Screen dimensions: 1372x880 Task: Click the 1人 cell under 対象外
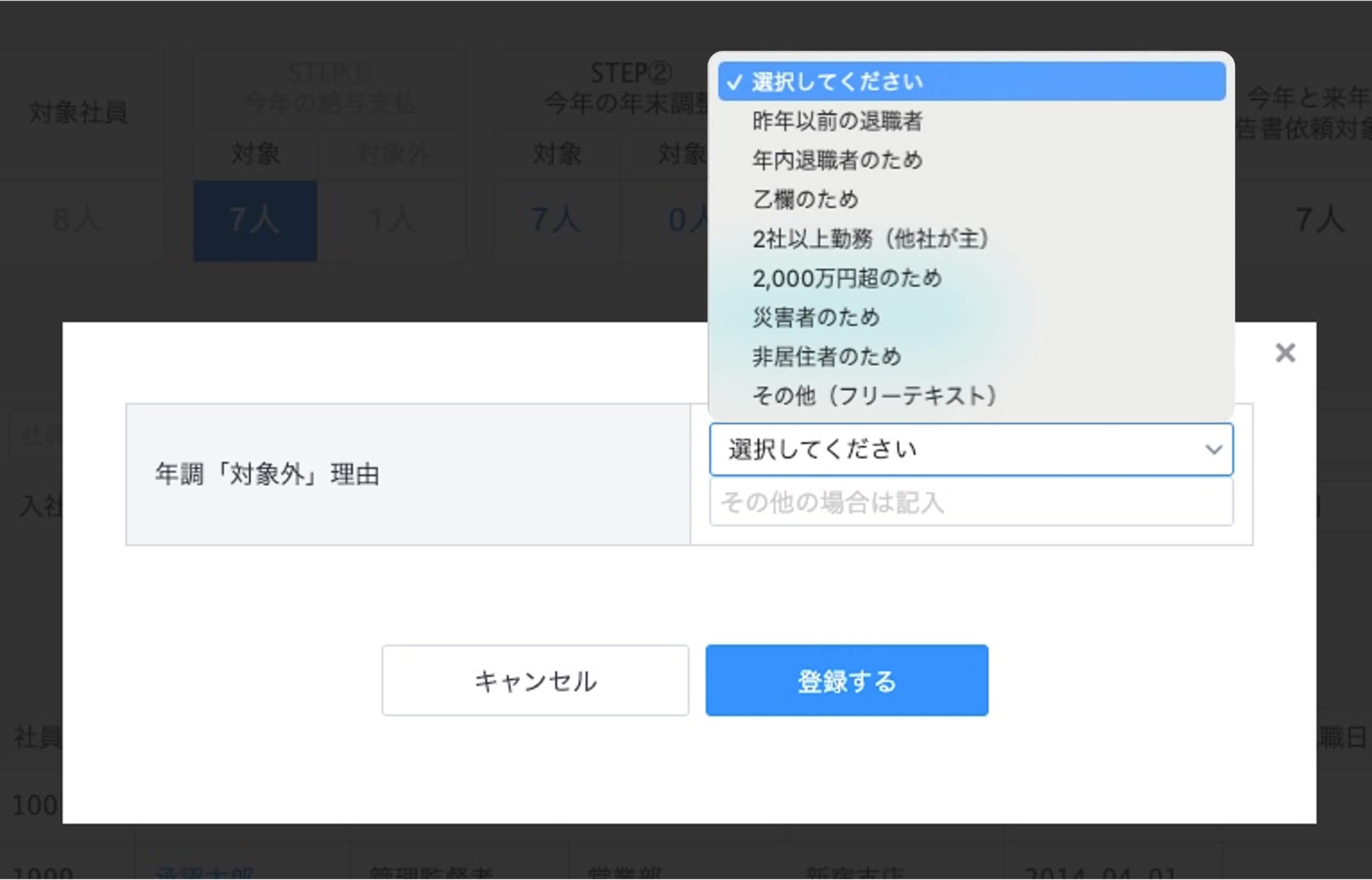click(392, 221)
